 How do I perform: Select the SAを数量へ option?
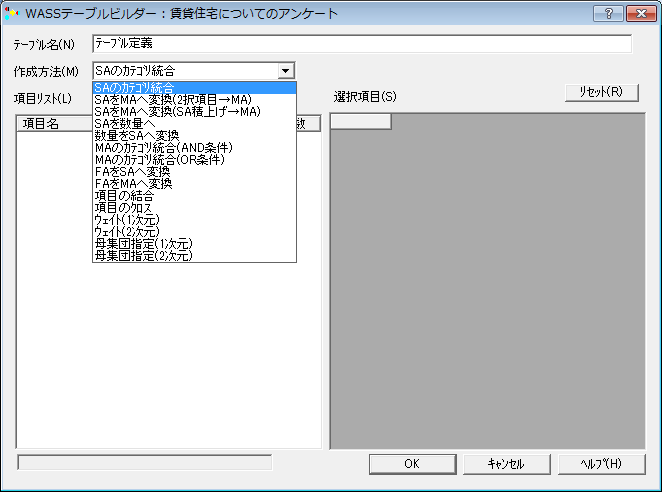194,123
